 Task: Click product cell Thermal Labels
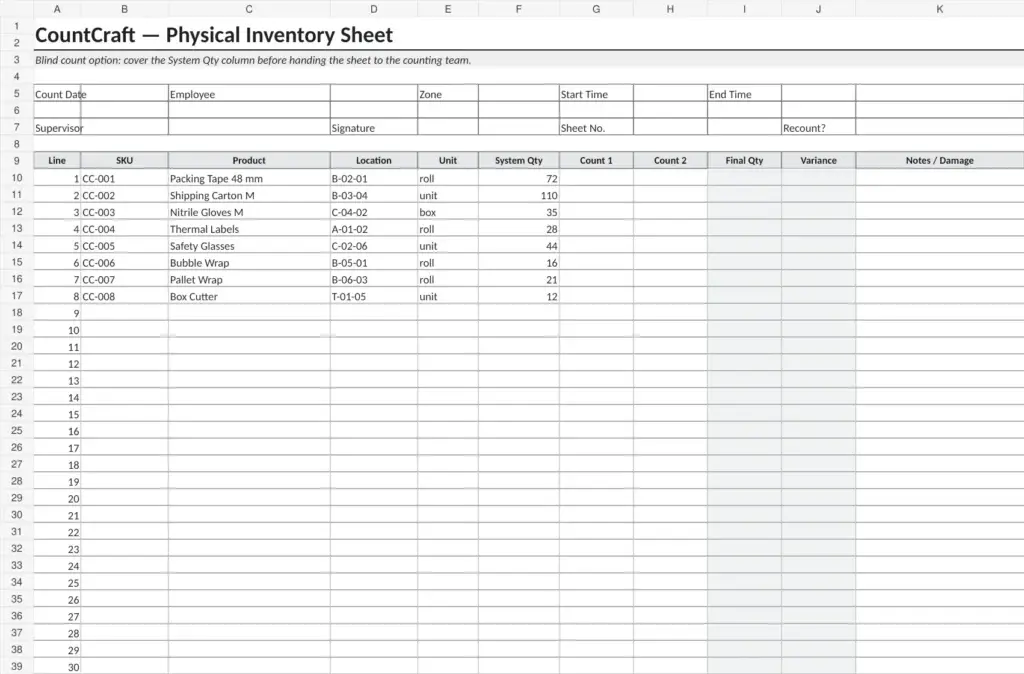coord(249,229)
